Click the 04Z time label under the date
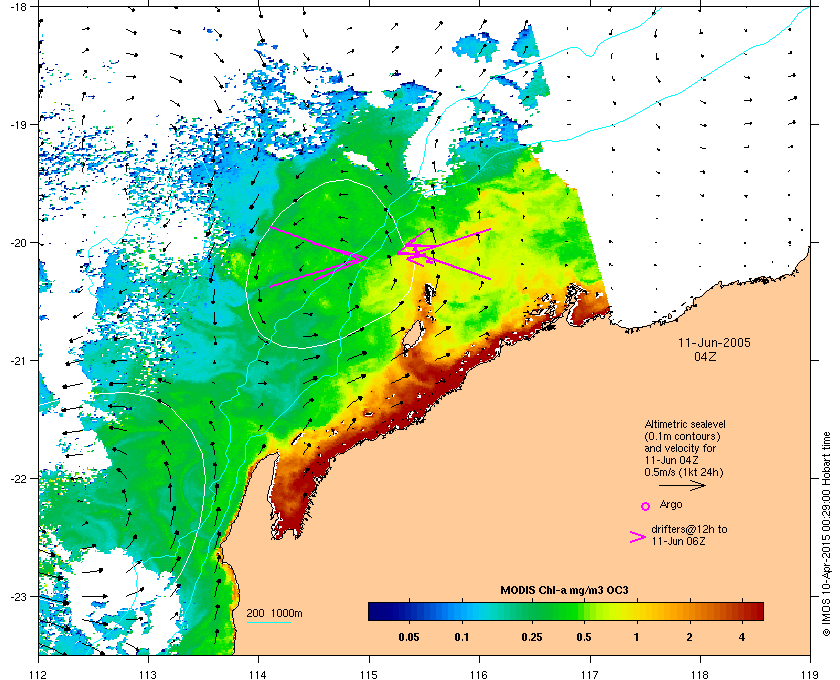840x680 pixels. (x=705, y=357)
